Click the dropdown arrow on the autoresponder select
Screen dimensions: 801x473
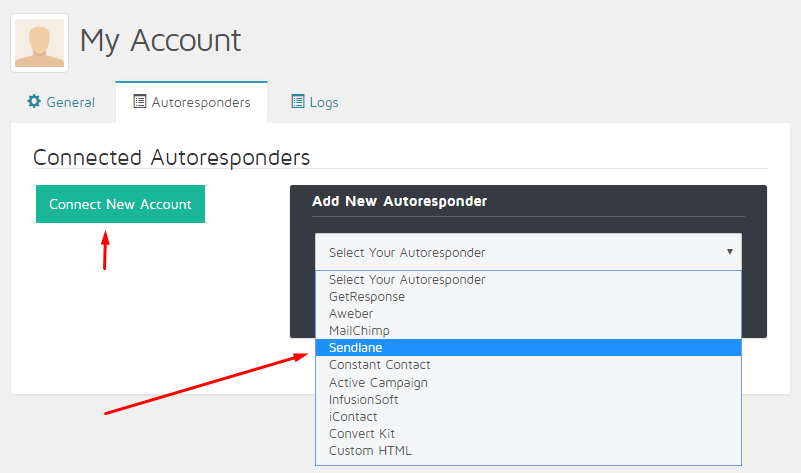(729, 251)
